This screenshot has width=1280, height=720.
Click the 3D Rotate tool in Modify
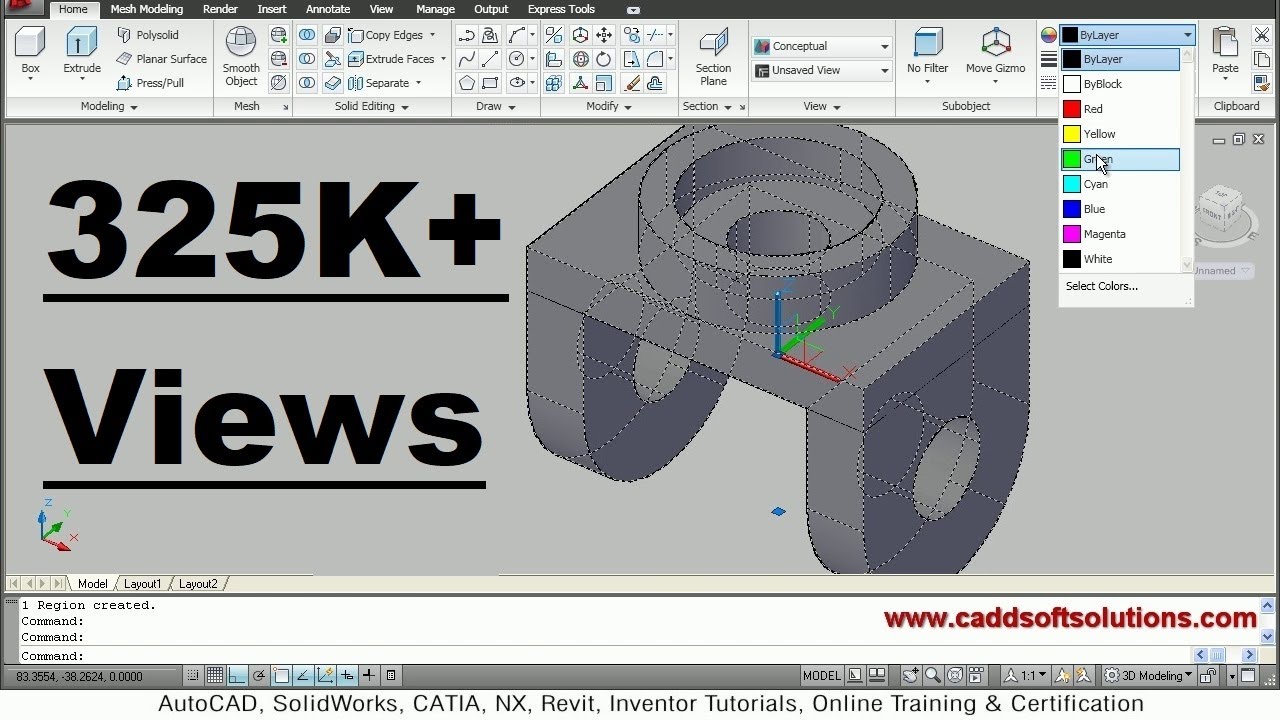point(580,59)
